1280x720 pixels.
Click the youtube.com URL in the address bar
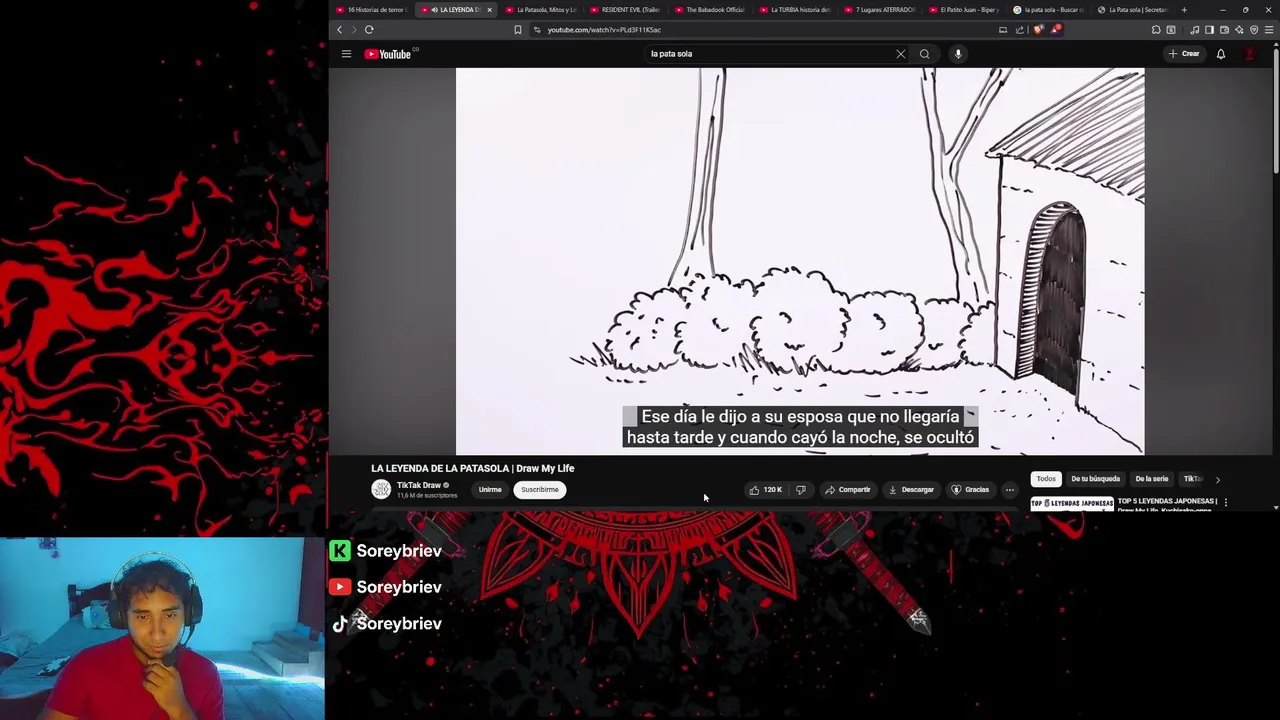click(604, 30)
